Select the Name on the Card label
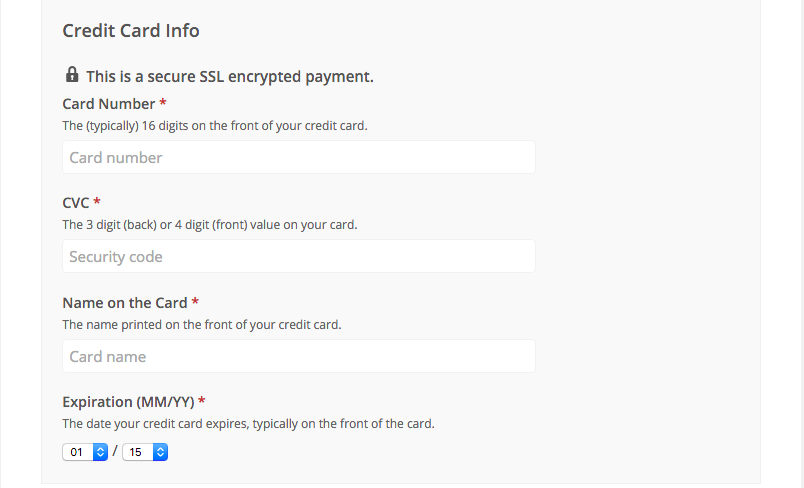The width and height of the screenshot is (804, 488). pos(124,303)
